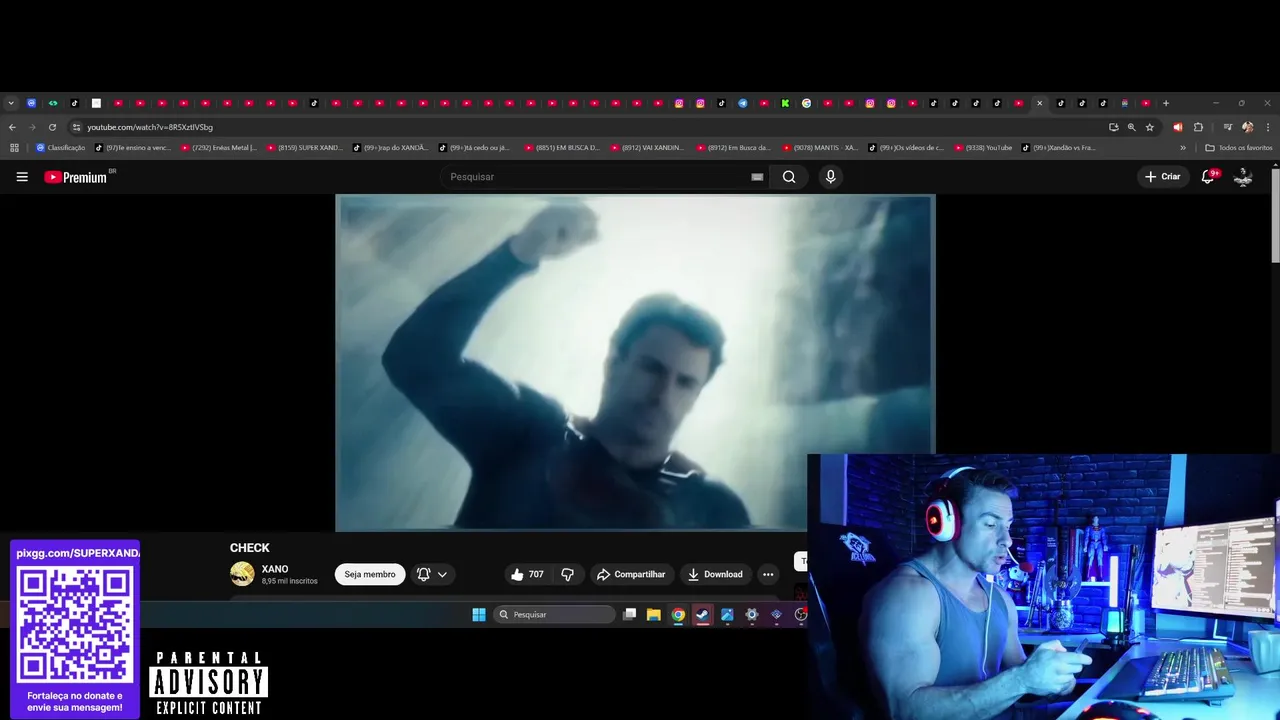Image resolution: width=1280 pixels, height=720 pixels.
Task: Open Chrome profile avatar
Action: pyautogui.click(x=1247, y=127)
